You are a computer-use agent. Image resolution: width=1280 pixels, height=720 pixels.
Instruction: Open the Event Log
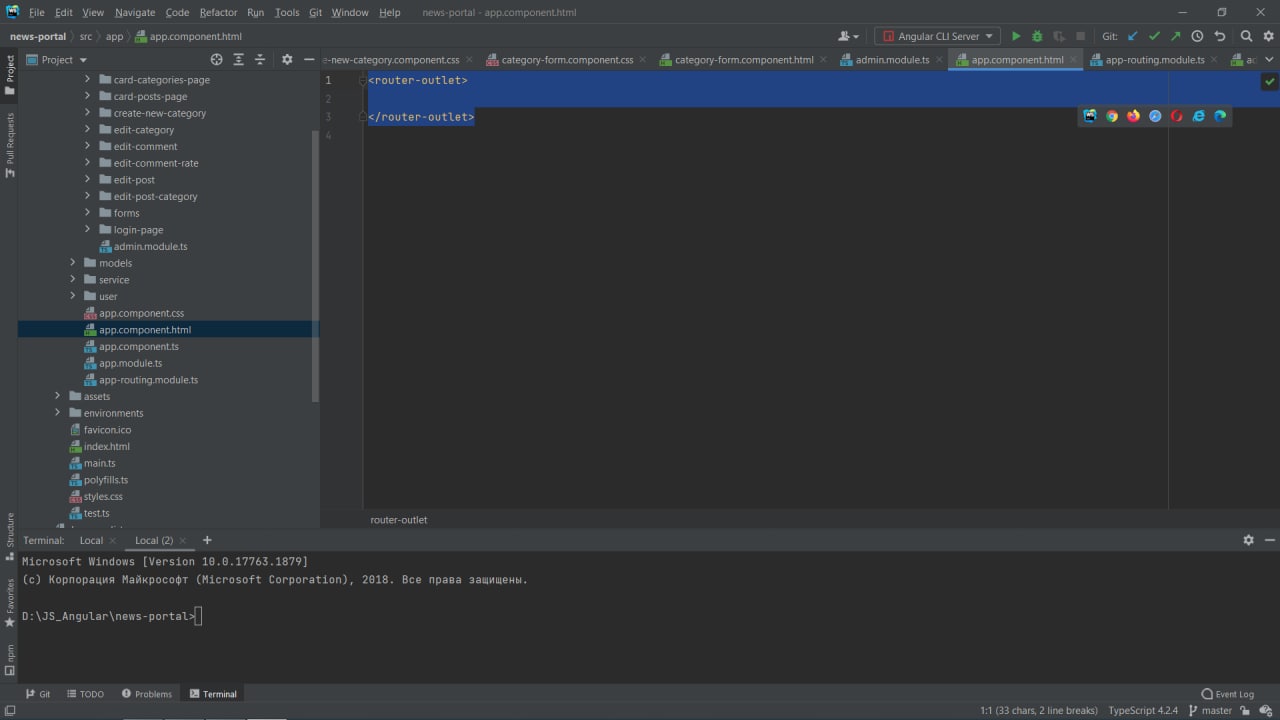point(1228,694)
